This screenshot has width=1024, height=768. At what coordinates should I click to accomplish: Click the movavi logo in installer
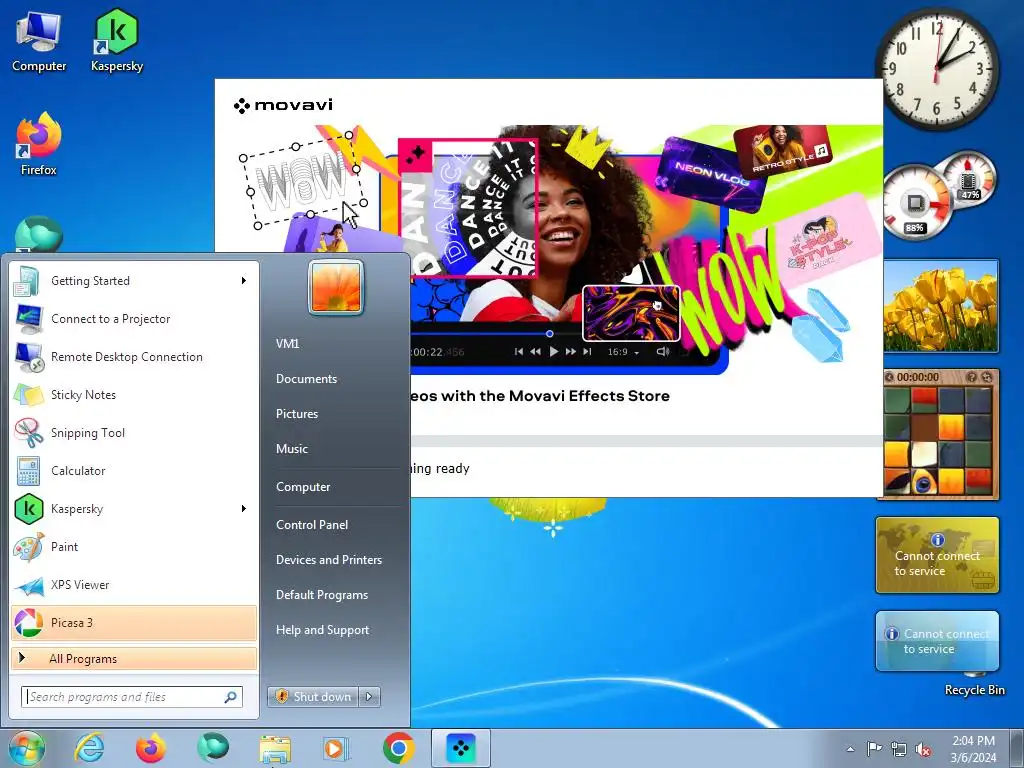tap(283, 104)
